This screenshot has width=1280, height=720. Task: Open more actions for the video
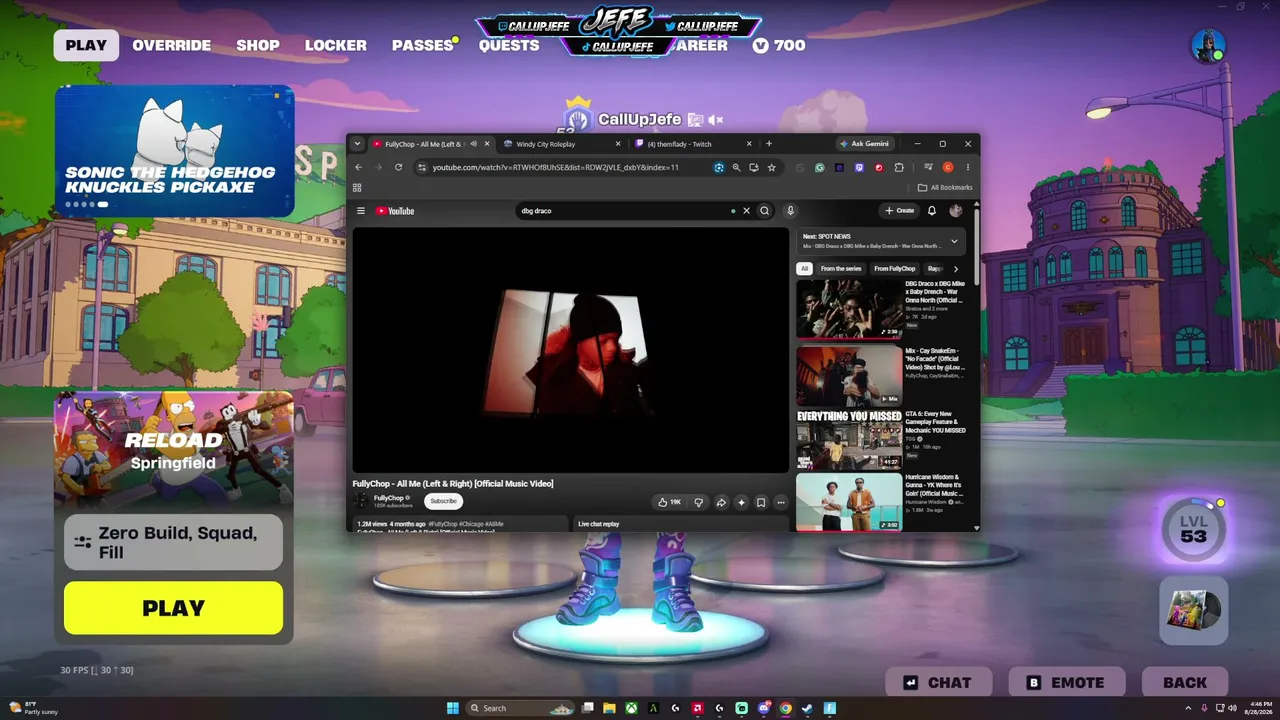pos(781,502)
